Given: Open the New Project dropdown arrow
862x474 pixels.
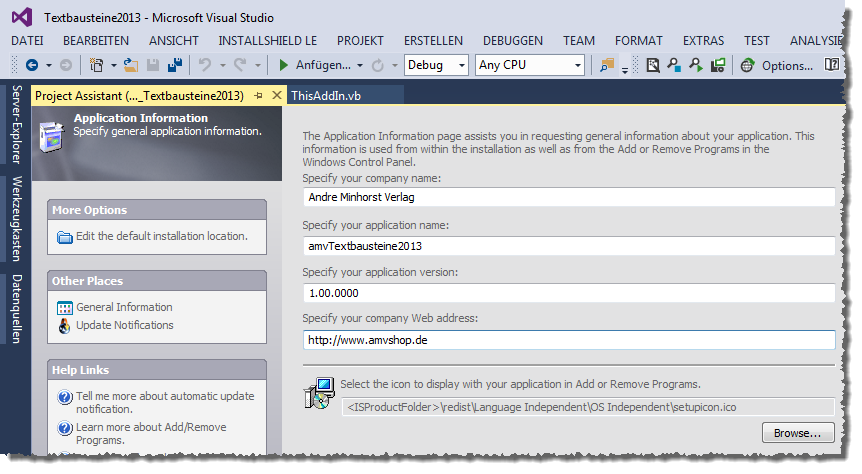Looking at the screenshot, I should pos(114,65).
